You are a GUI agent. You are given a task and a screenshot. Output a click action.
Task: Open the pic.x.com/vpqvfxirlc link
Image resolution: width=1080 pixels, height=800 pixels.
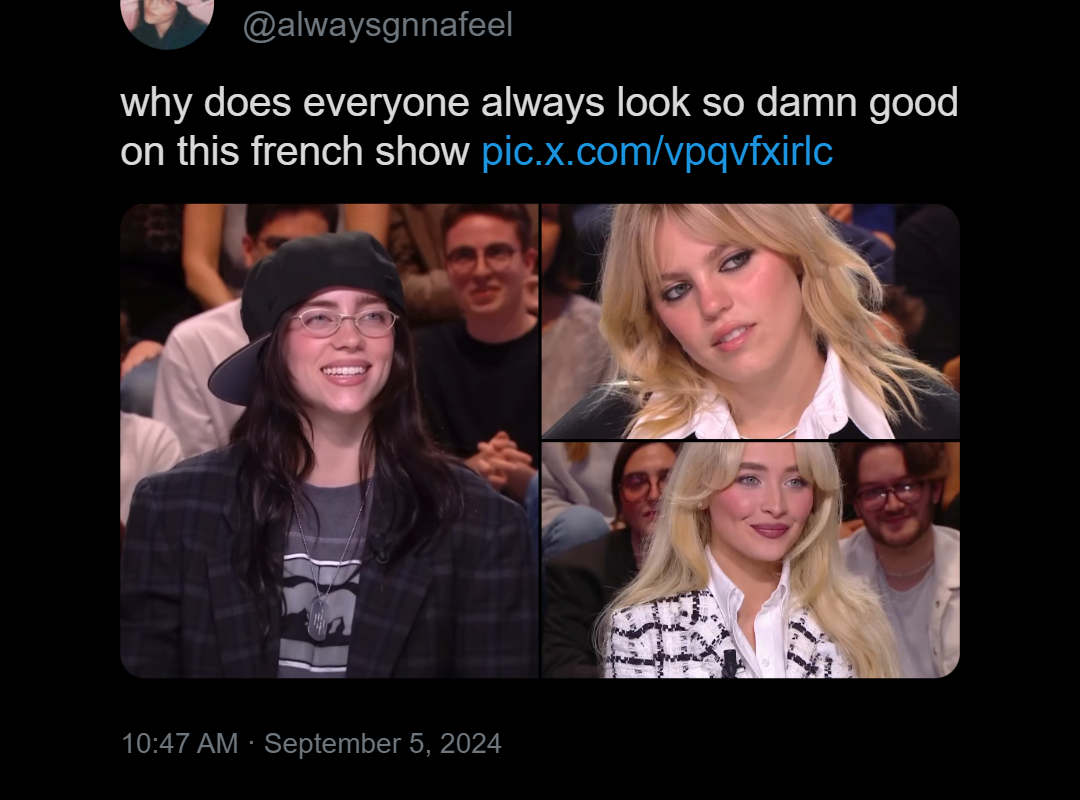(x=657, y=152)
